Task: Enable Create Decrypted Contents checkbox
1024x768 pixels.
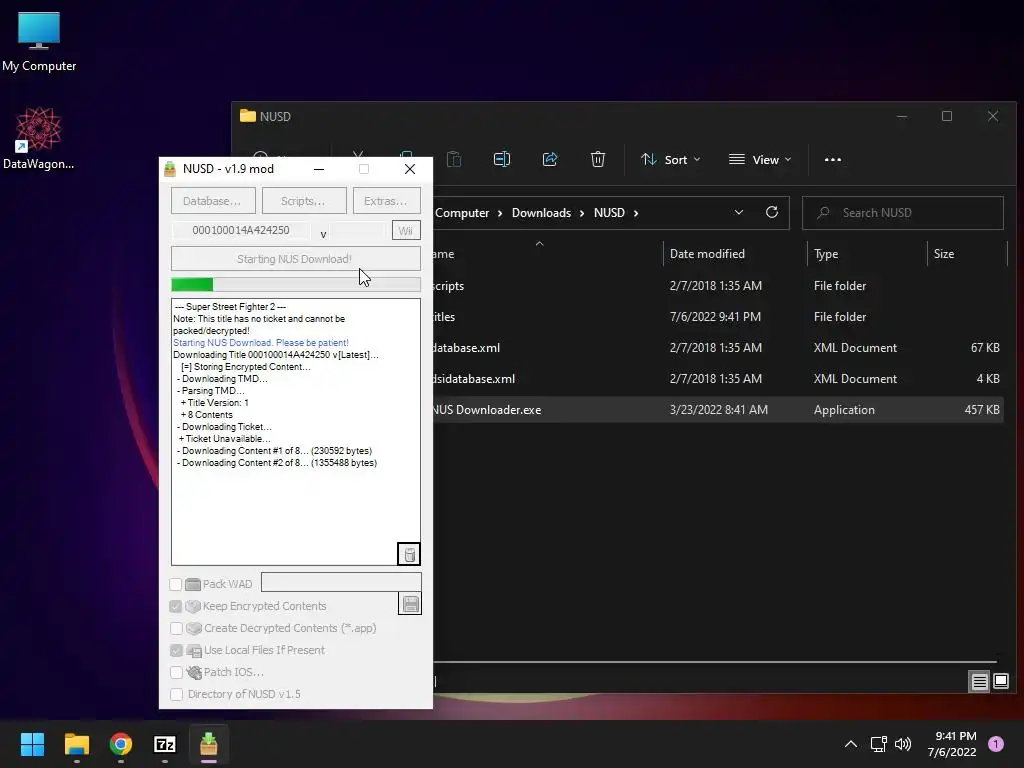Action: pos(176,628)
